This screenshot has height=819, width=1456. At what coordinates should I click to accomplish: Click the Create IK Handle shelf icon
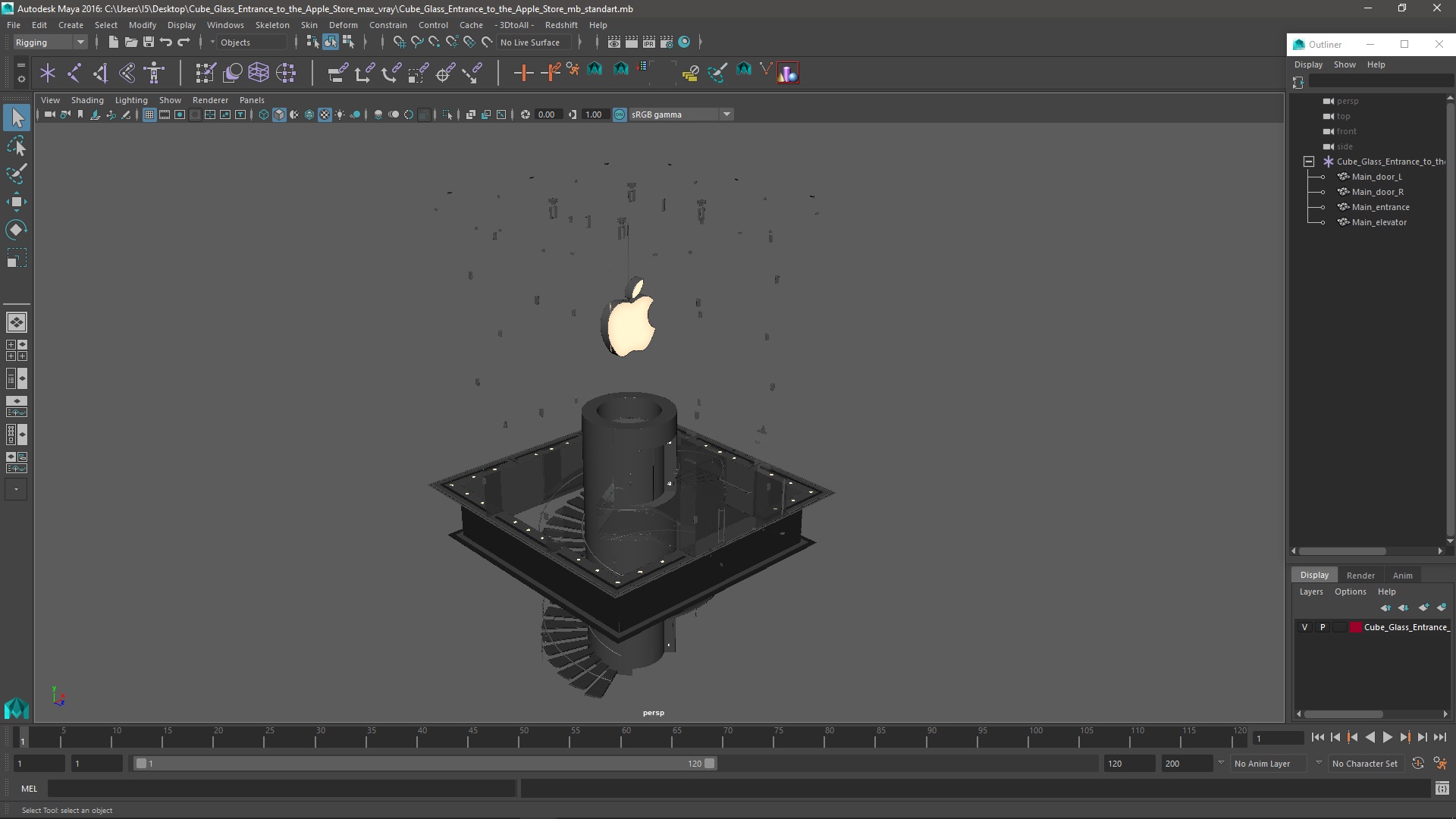click(101, 73)
